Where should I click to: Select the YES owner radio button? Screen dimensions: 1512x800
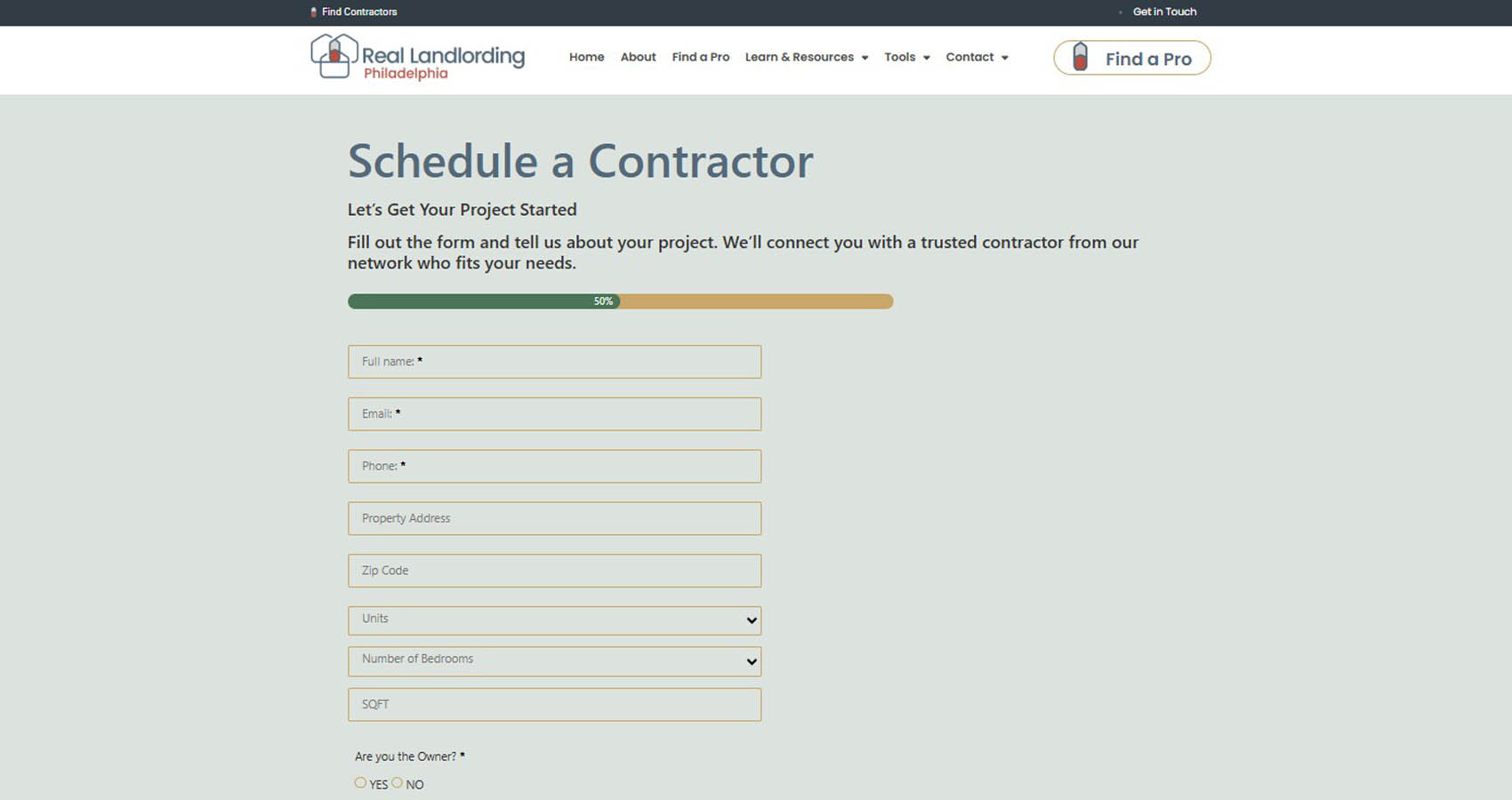(x=360, y=783)
